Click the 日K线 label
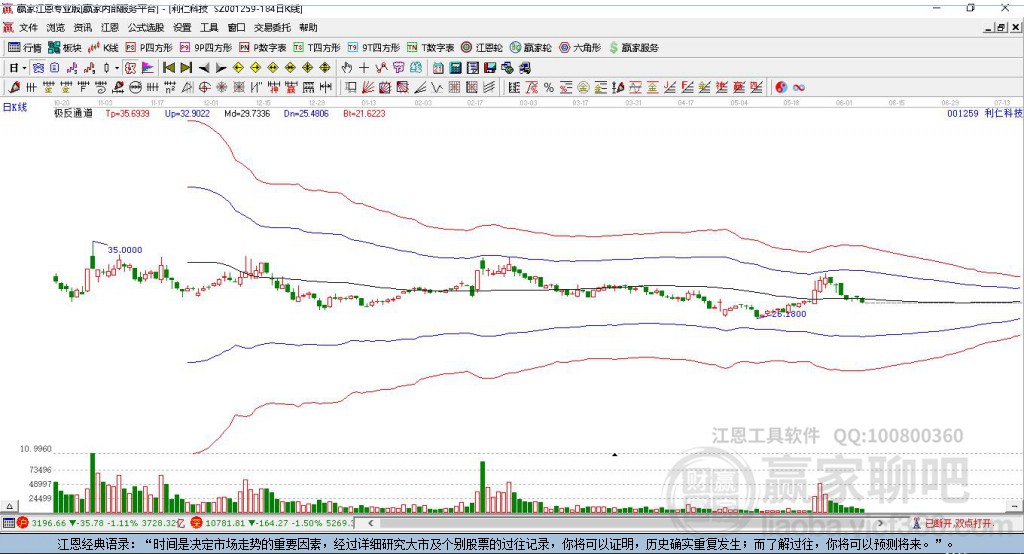Viewport: 1024px width, 554px height. (x=15, y=108)
